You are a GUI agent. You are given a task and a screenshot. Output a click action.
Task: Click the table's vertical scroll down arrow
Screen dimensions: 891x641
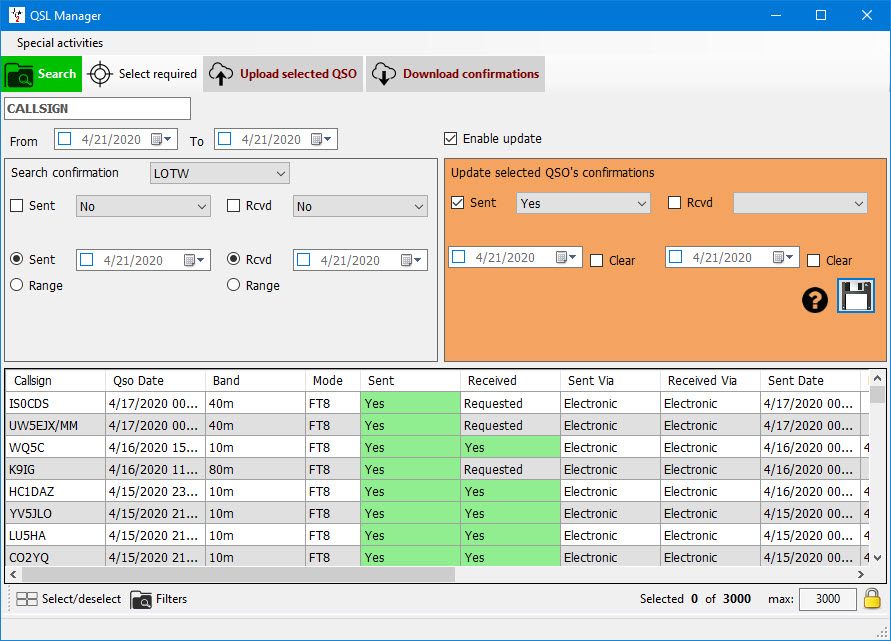tap(877, 558)
